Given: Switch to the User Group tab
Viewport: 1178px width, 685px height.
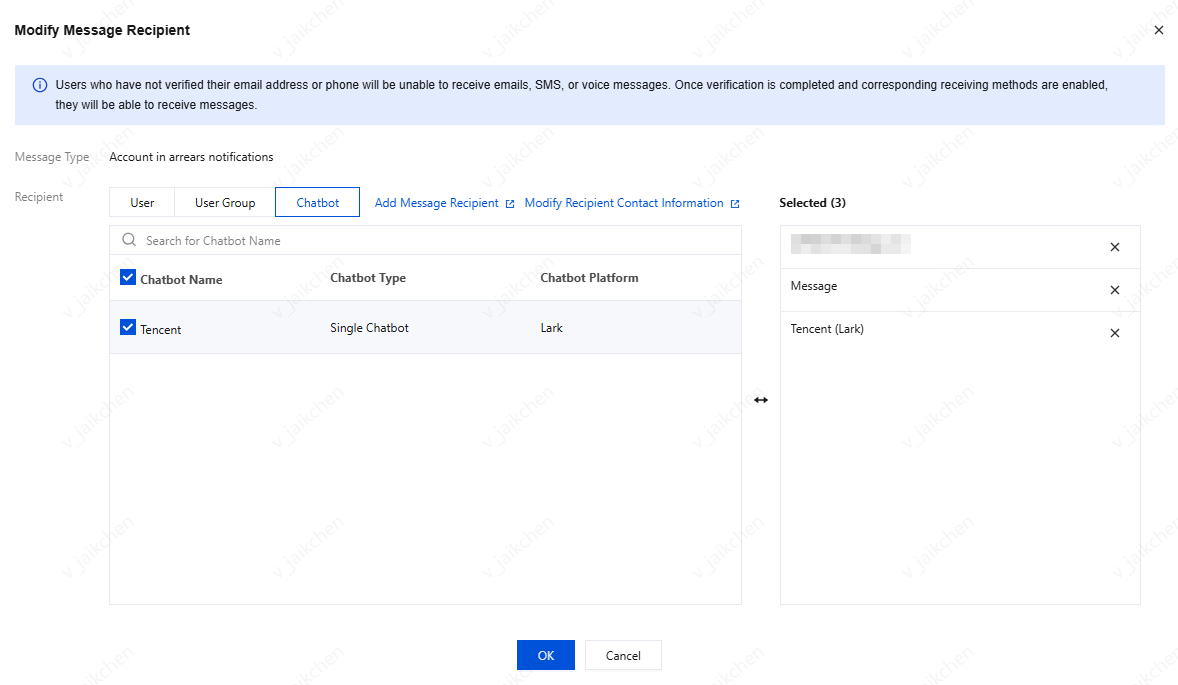Looking at the screenshot, I should 225,203.
